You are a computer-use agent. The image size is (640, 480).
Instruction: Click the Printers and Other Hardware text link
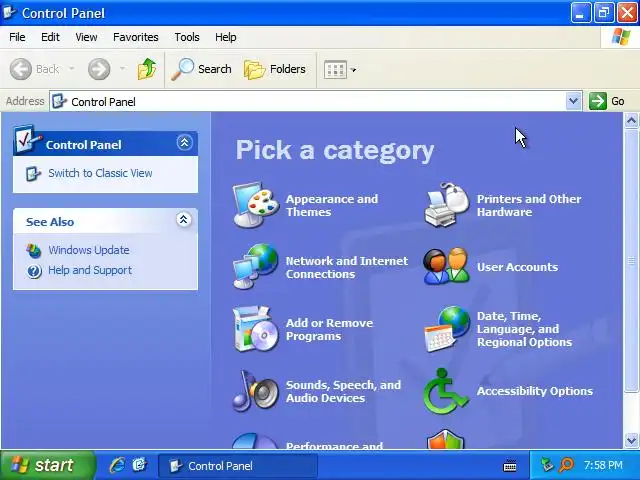coord(529,205)
